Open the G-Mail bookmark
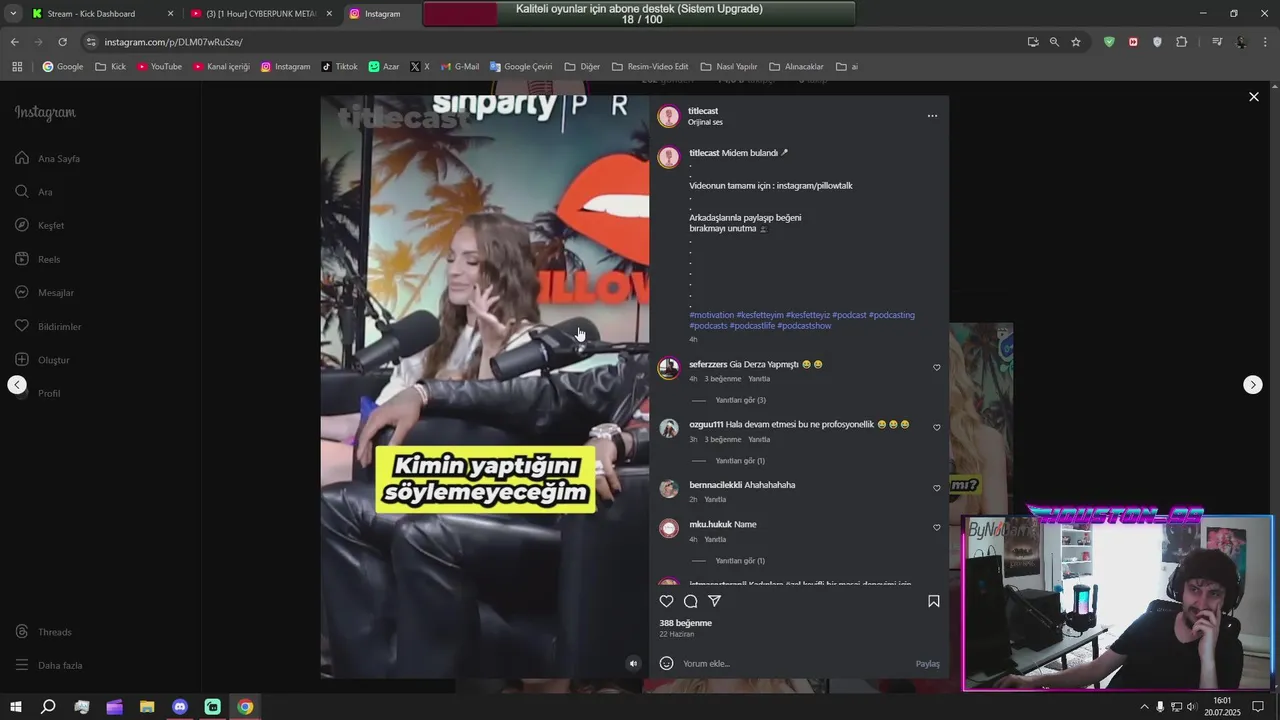This screenshot has height=720, width=1280. coord(460,67)
